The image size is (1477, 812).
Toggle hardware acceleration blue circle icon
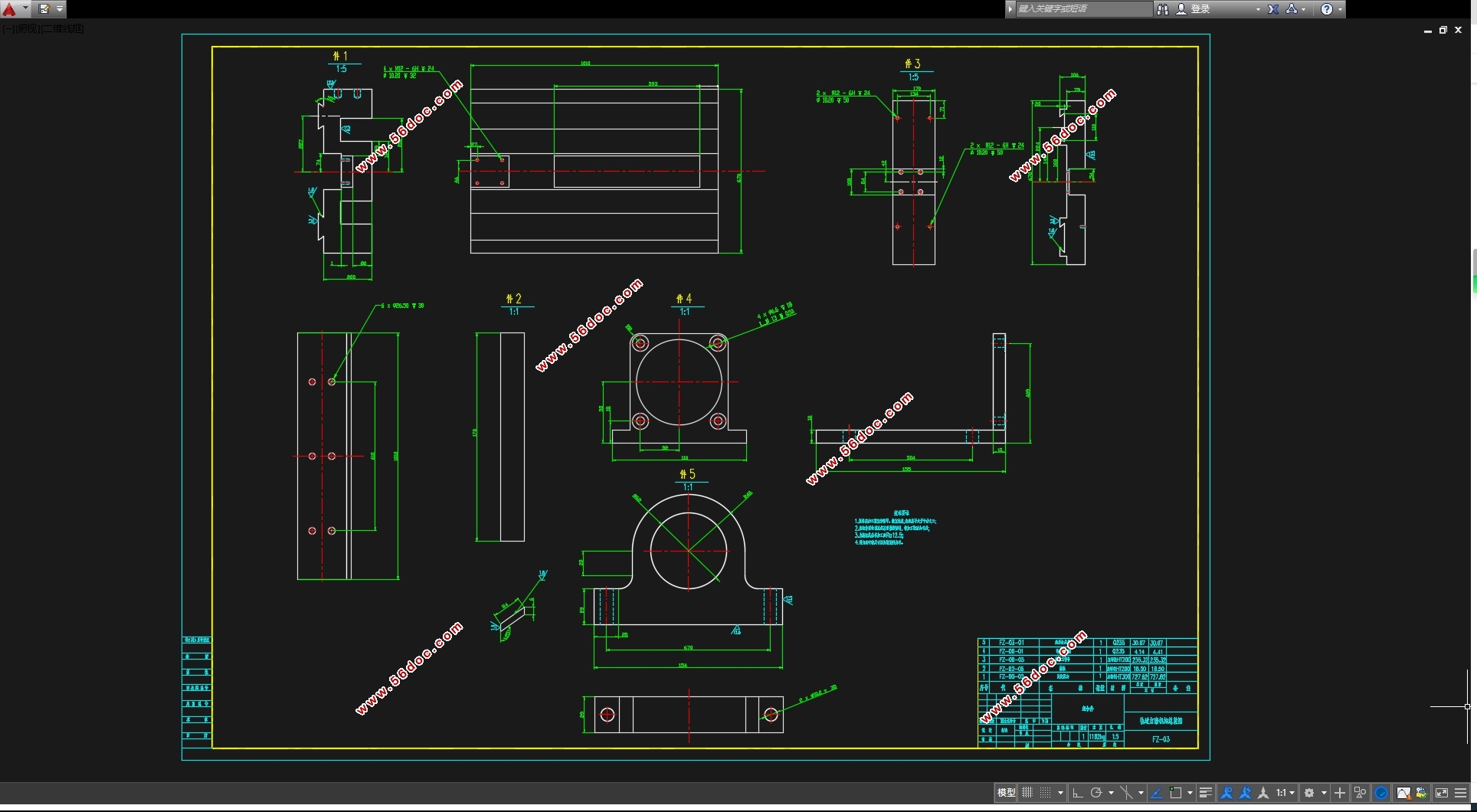tap(1381, 793)
